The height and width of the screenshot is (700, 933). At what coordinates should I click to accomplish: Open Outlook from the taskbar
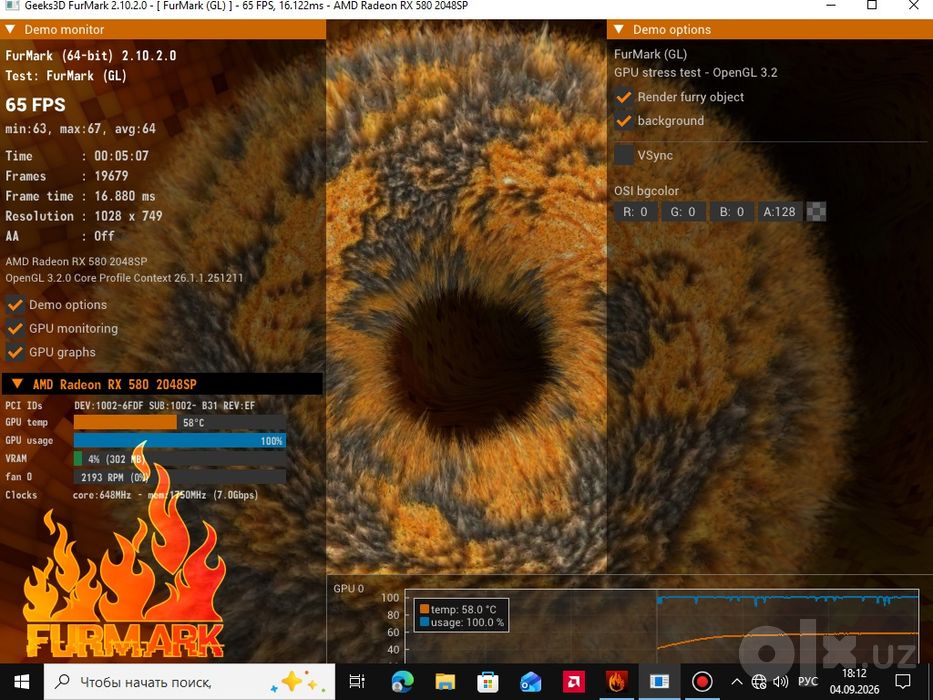530,682
